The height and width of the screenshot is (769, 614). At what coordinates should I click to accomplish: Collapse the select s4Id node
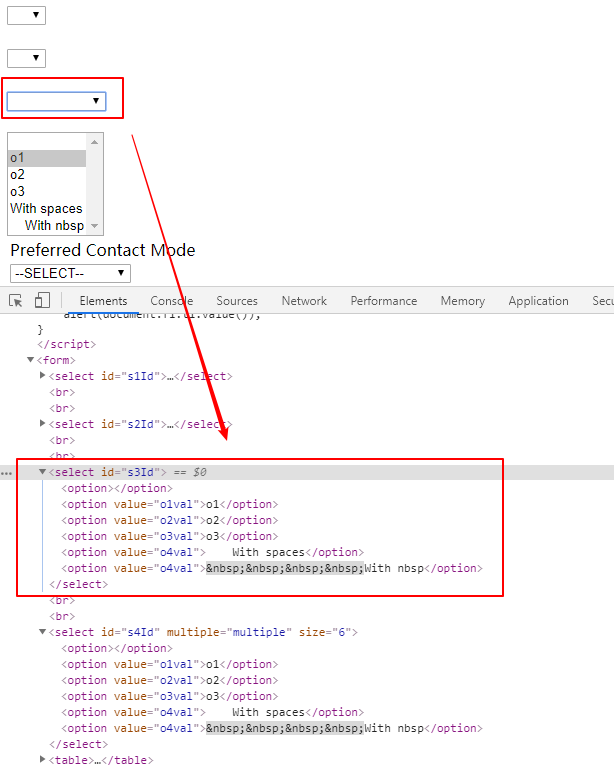click(x=42, y=632)
